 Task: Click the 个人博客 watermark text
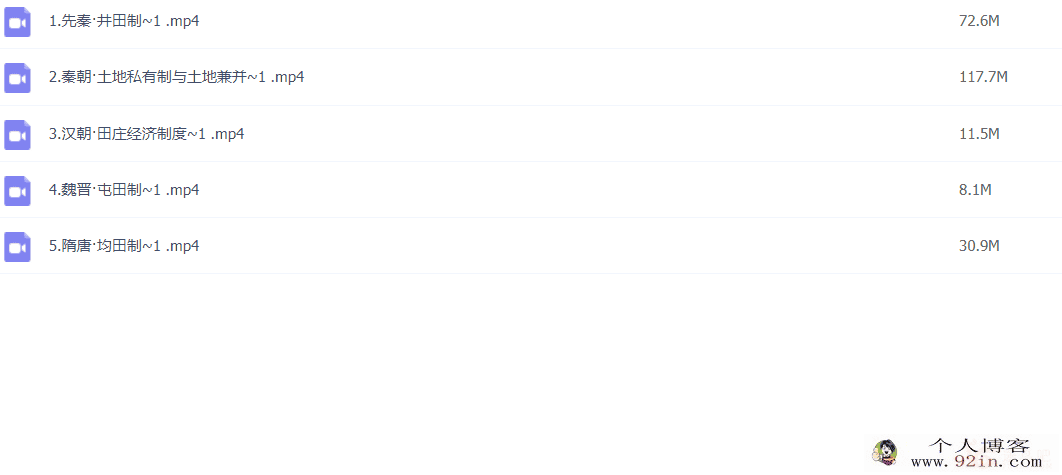[x=979, y=445]
